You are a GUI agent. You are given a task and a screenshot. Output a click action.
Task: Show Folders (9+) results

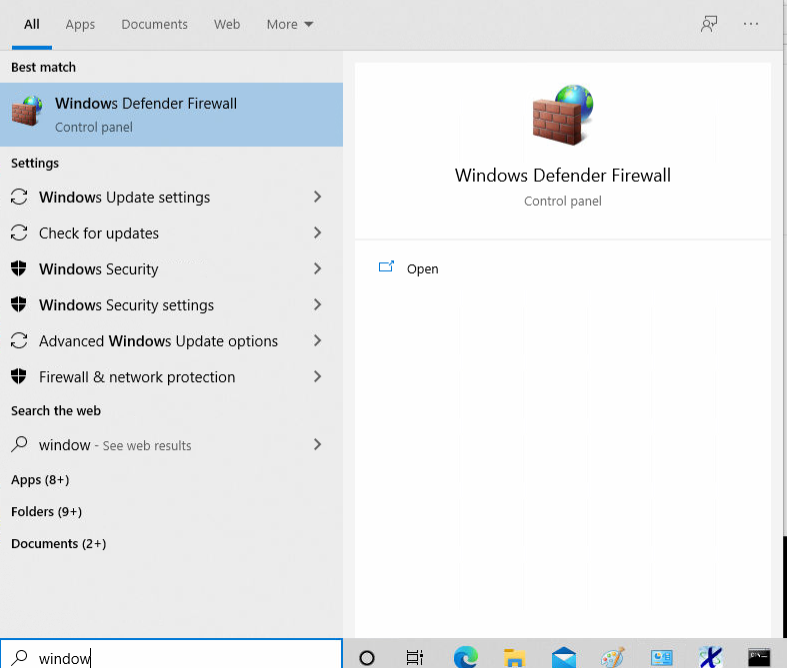pos(47,511)
